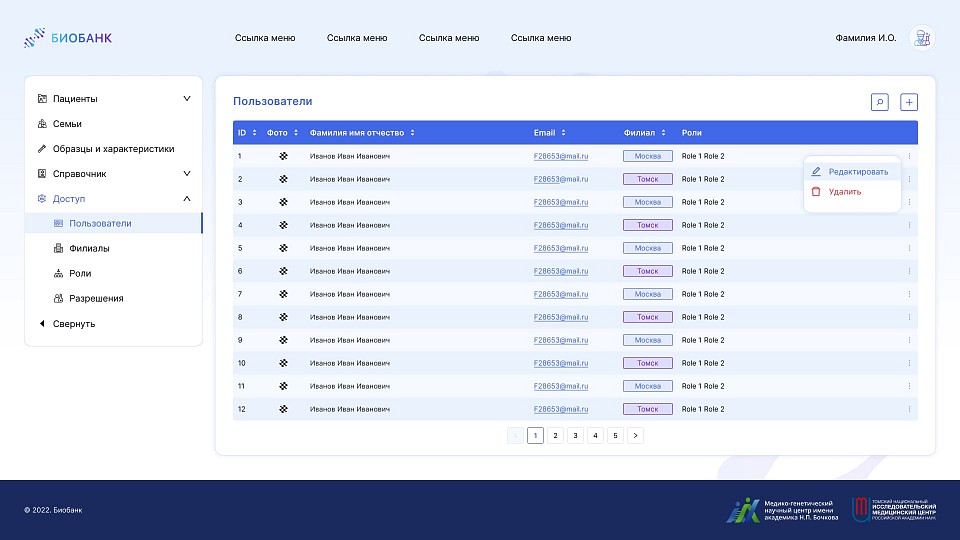Select Пользователи in the sidebar
960x540 pixels.
[x=113, y=223]
